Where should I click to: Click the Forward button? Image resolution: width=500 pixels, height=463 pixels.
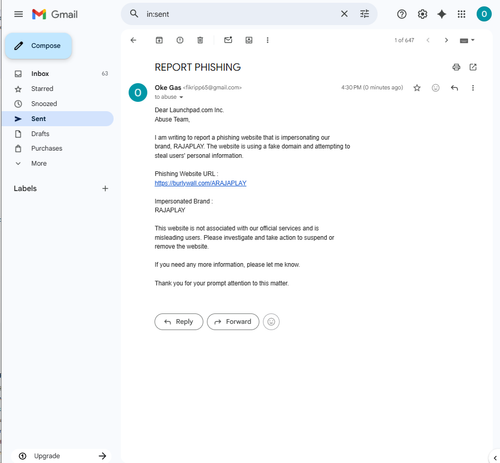[233, 322]
